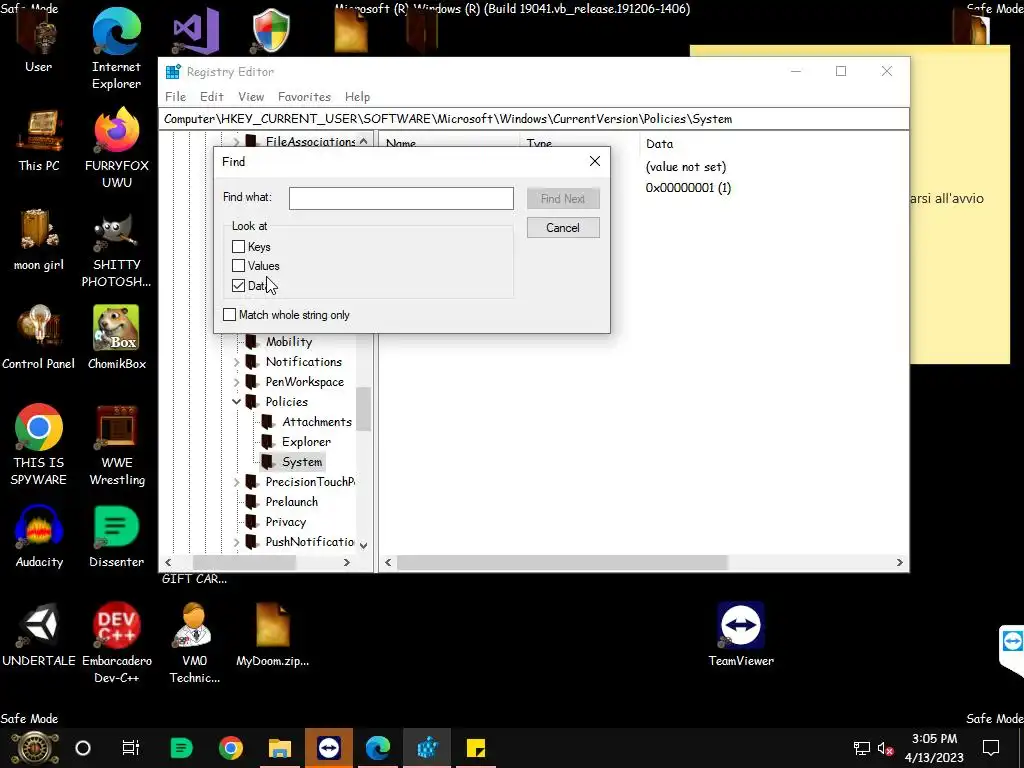Open the File menu
The image size is (1024, 768).
pyautogui.click(x=175, y=97)
